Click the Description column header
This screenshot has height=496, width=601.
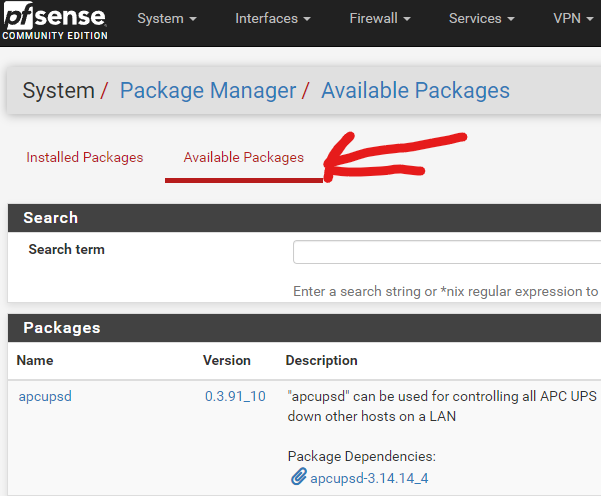(x=322, y=360)
